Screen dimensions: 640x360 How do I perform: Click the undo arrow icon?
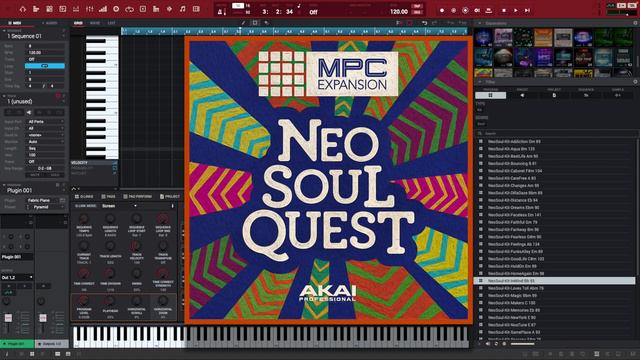point(424,23)
